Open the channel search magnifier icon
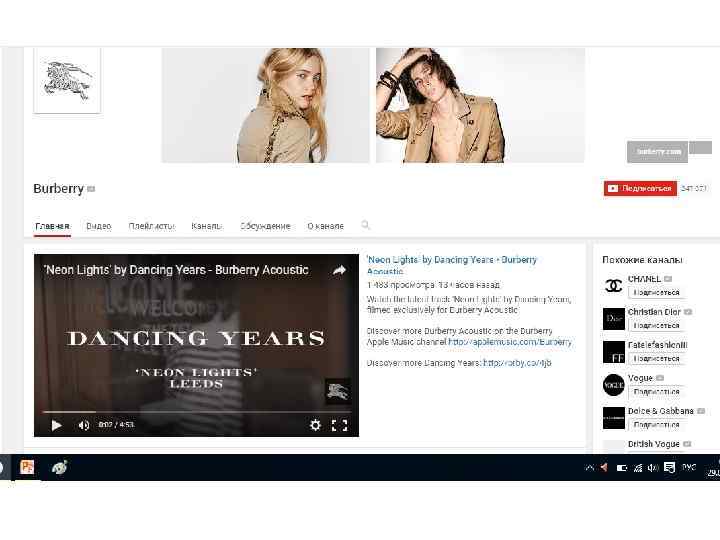The image size is (720, 540). pyautogui.click(x=366, y=225)
